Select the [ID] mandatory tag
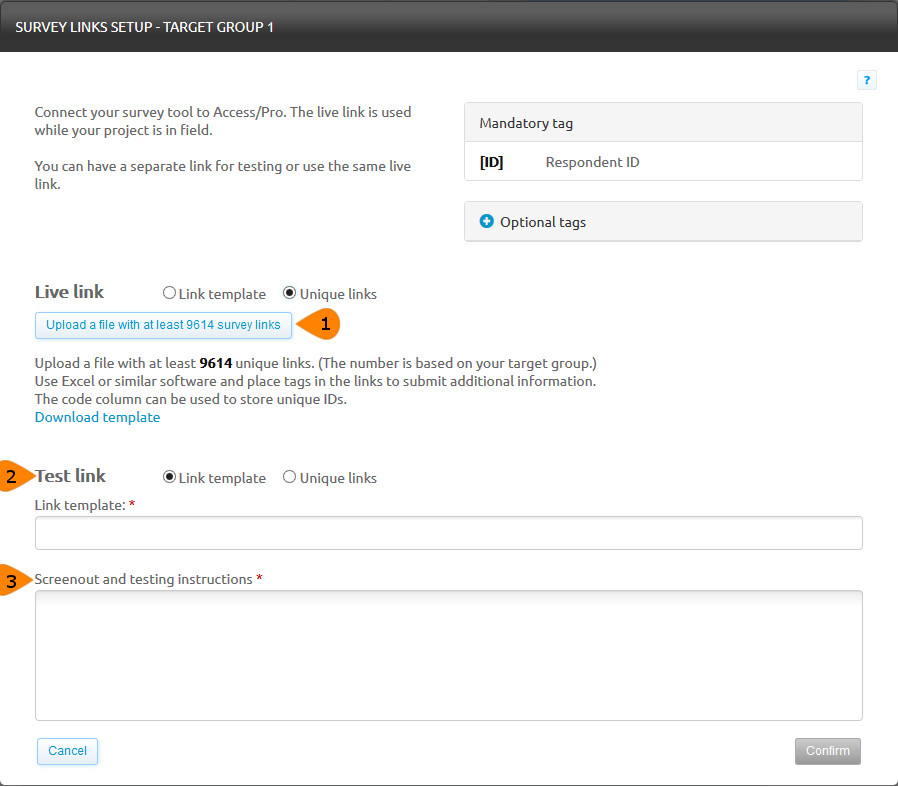This screenshot has width=898, height=787. 491,162
